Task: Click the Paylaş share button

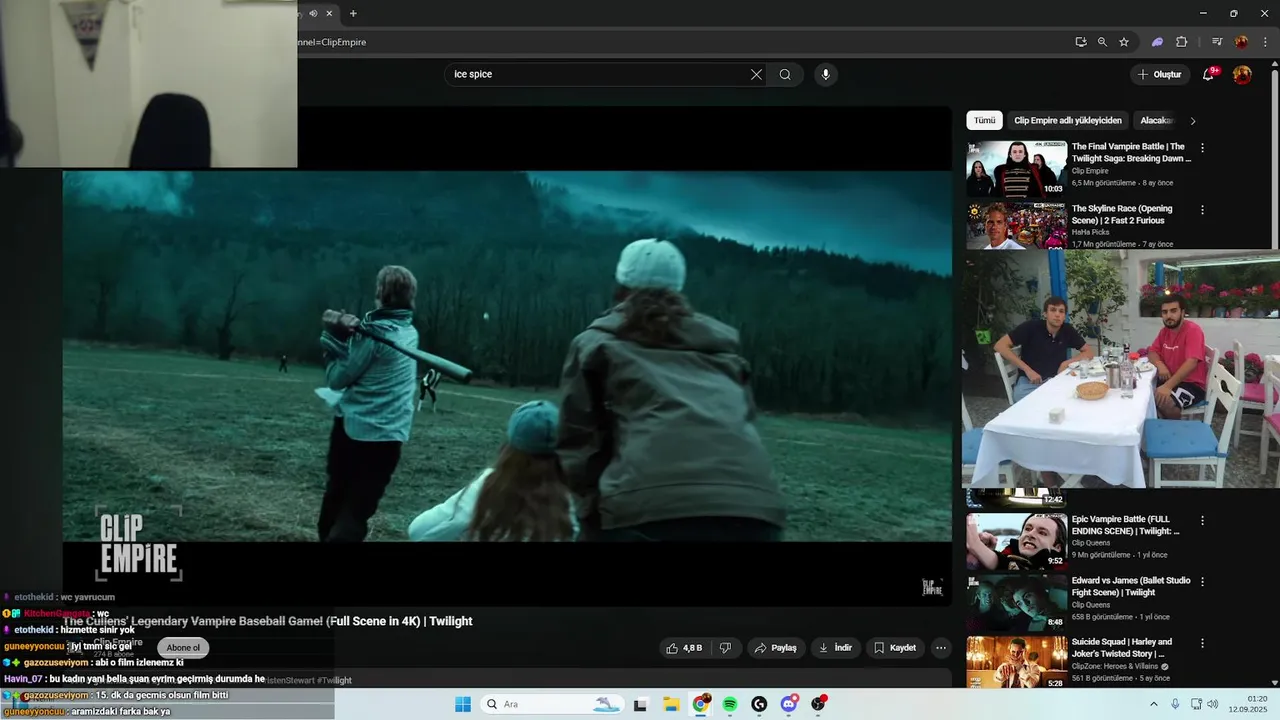Action: 776,648
